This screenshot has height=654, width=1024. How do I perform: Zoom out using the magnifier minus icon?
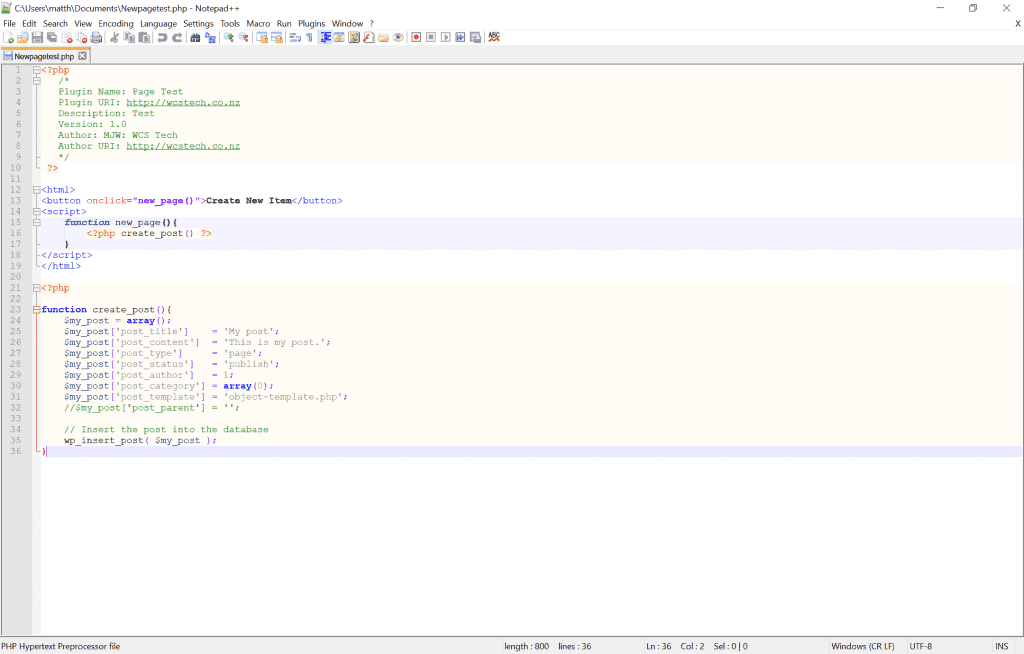[x=244, y=37]
